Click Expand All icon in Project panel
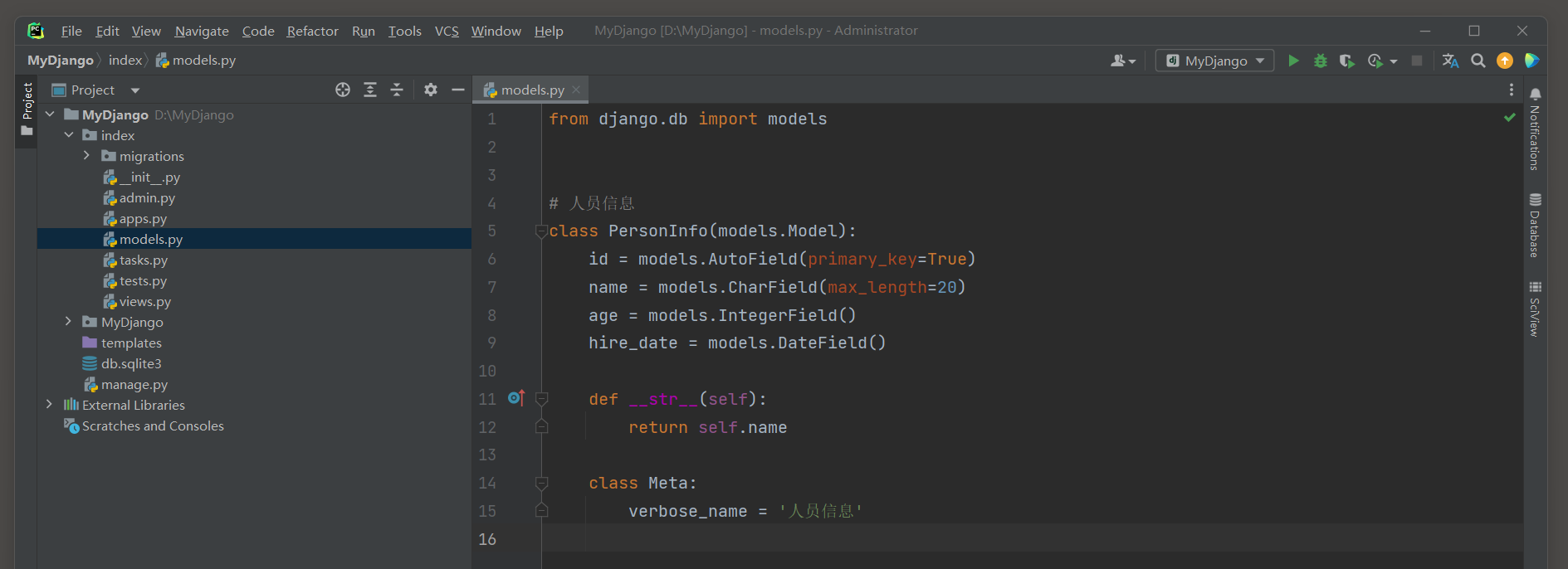The width and height of the screenshot is (1568, 569). pyautogui.click(x=370, y=90)
